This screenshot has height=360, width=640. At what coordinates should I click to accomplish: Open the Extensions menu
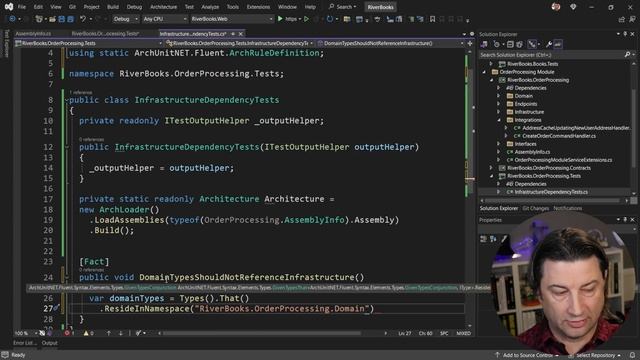pos(258,7)
